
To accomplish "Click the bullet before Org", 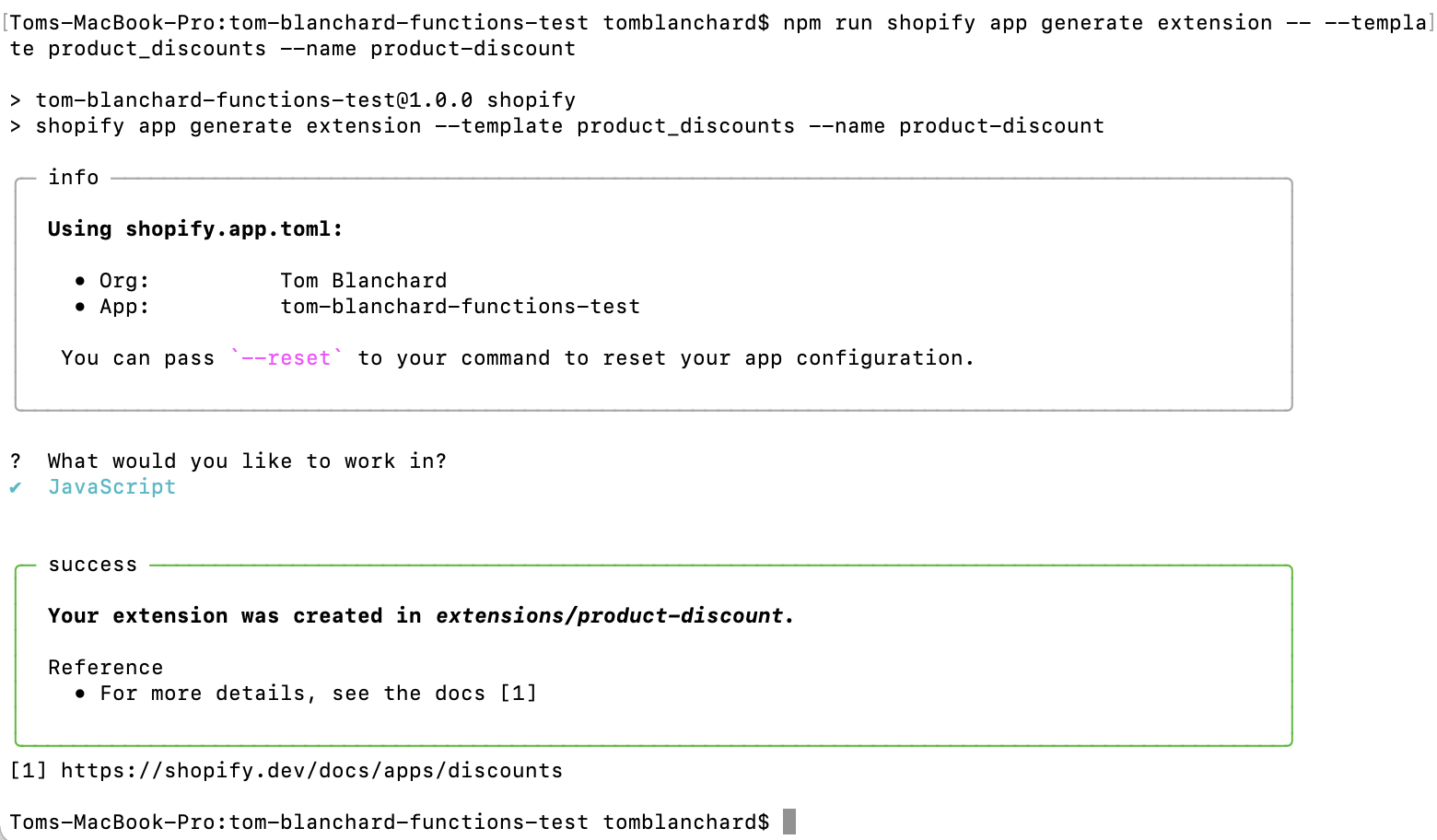I will coord(81,281).
